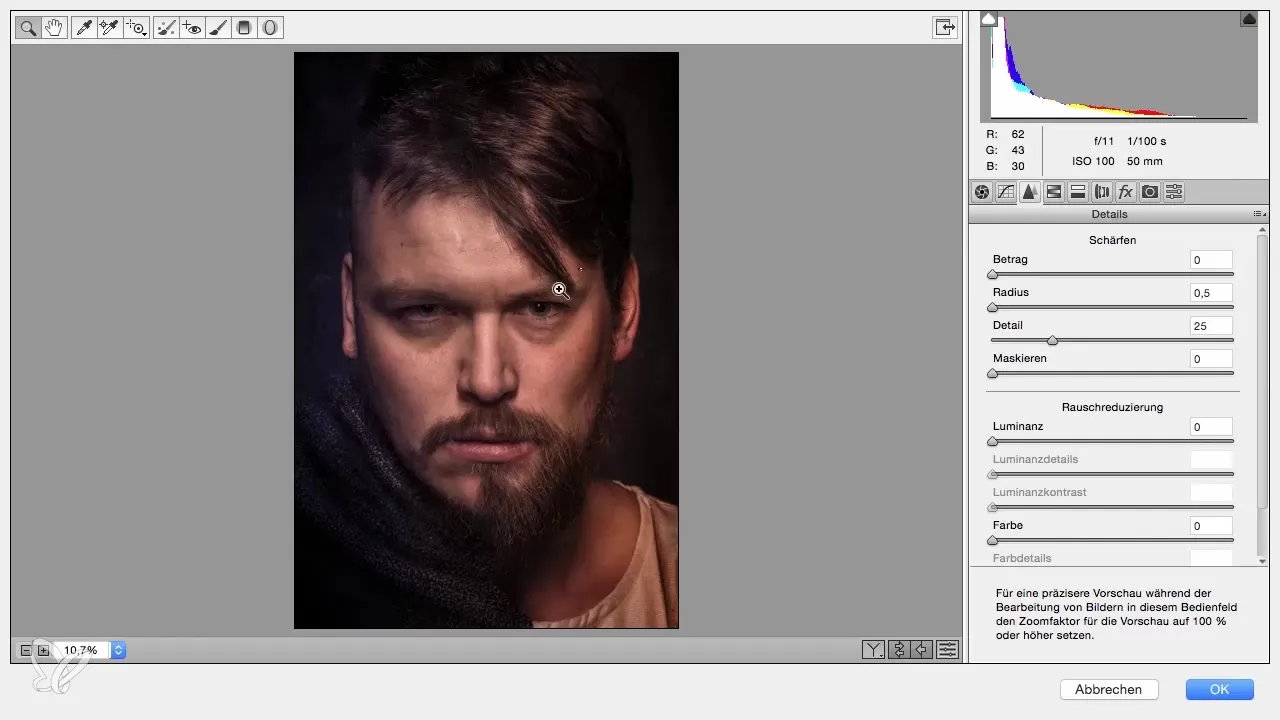
Task: Select the White Balance eyedropper tool
Action: [84, 28]
